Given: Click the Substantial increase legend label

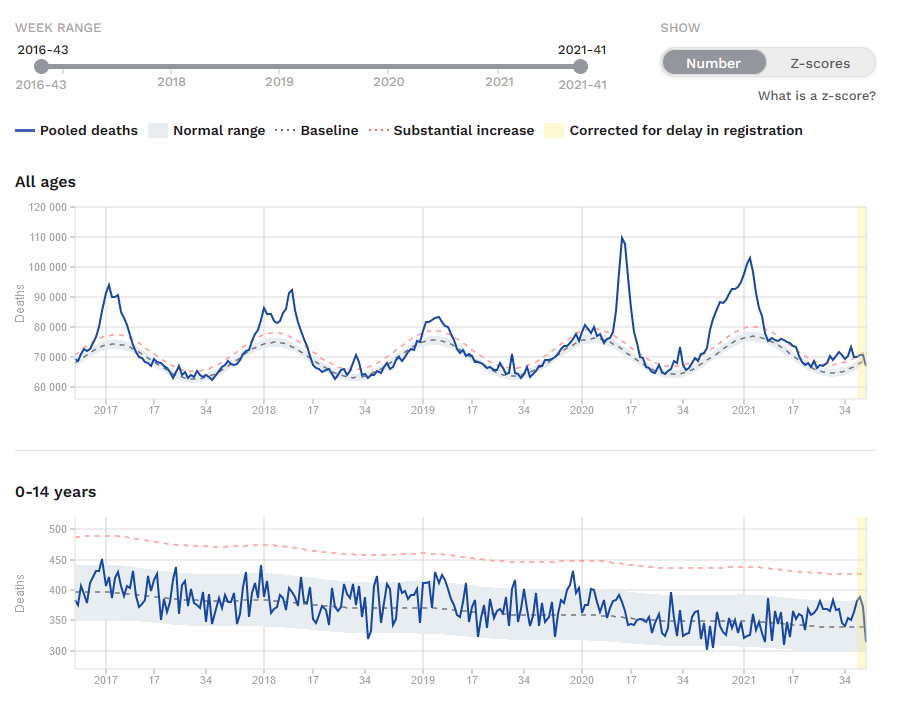Looking at the screenshot, I should click(x=464, y=131).
